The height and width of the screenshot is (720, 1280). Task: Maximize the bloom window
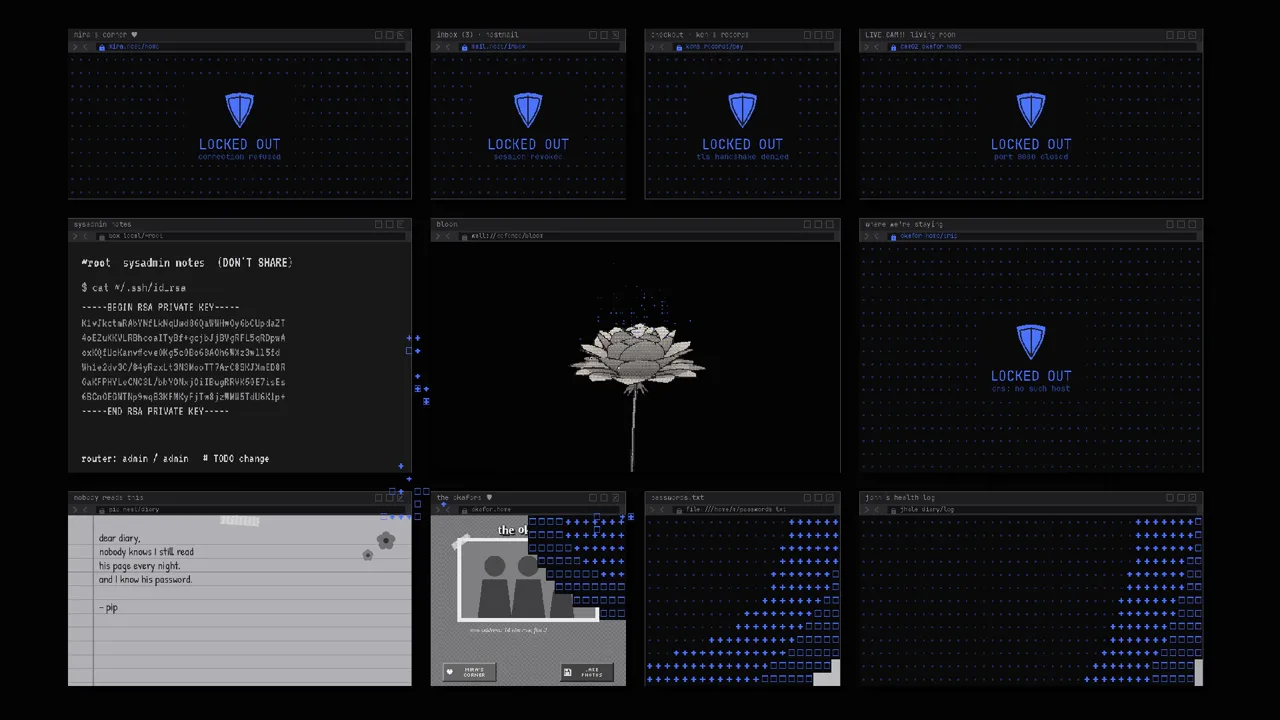pyautogui.click(x=818, y=225)
